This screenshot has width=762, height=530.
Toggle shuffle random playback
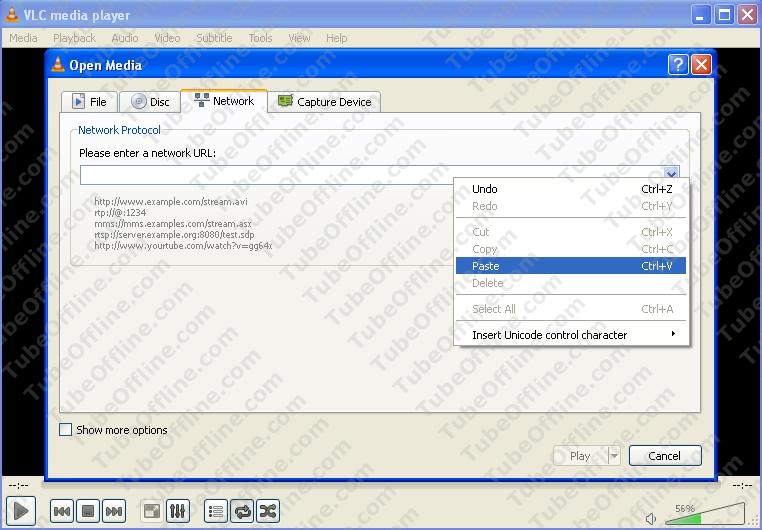[x=268, y=511]
